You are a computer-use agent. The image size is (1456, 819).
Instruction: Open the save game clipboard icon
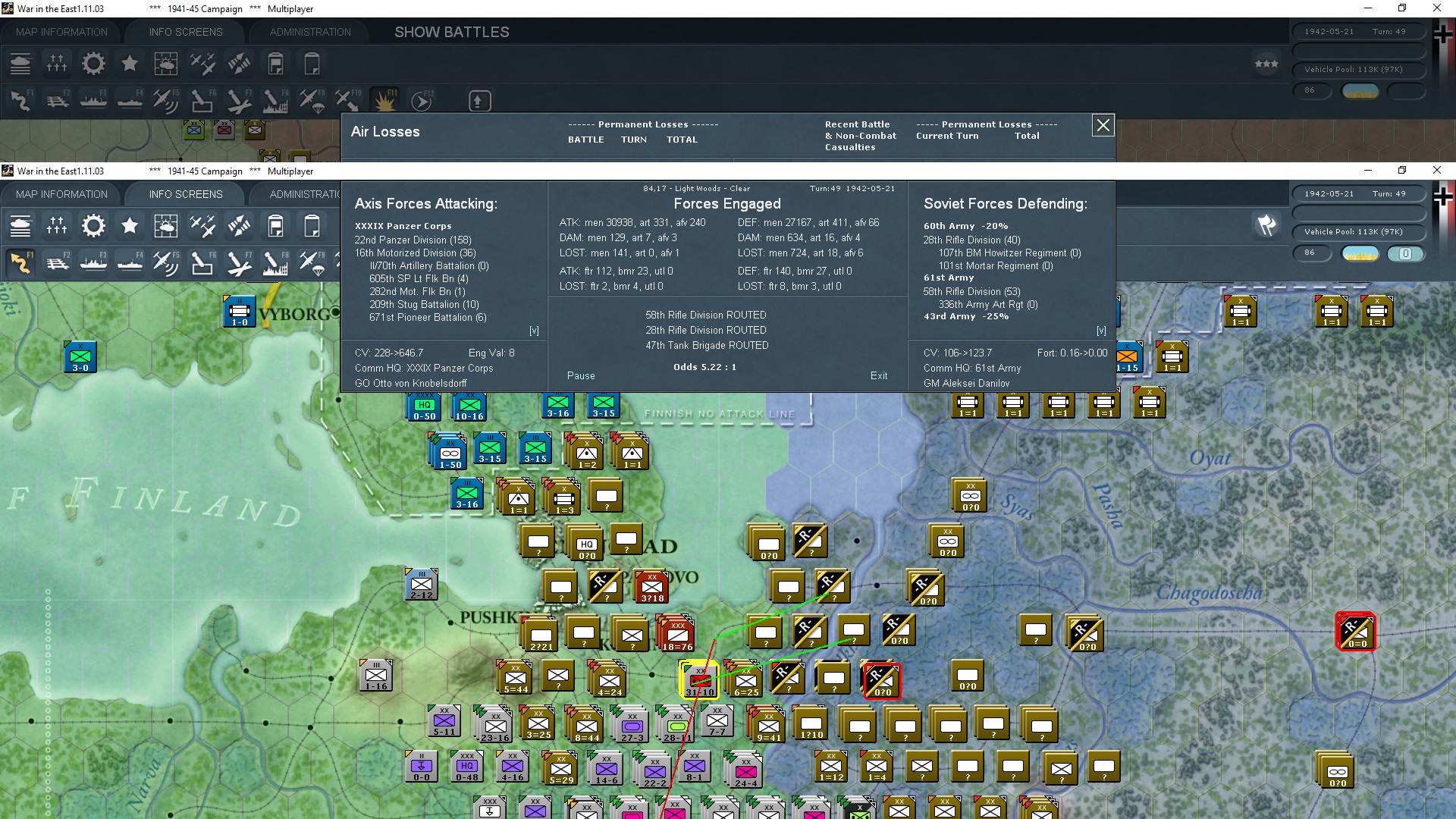pyautogui.click(x=312, y=225)
